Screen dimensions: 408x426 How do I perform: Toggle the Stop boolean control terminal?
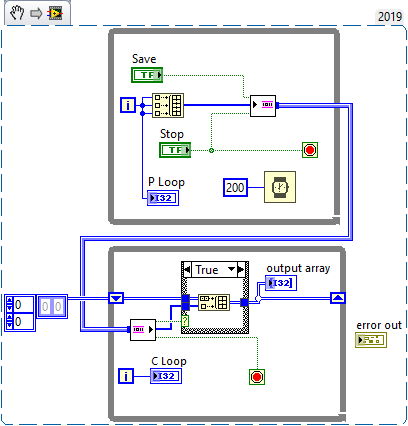pos(175,150)
